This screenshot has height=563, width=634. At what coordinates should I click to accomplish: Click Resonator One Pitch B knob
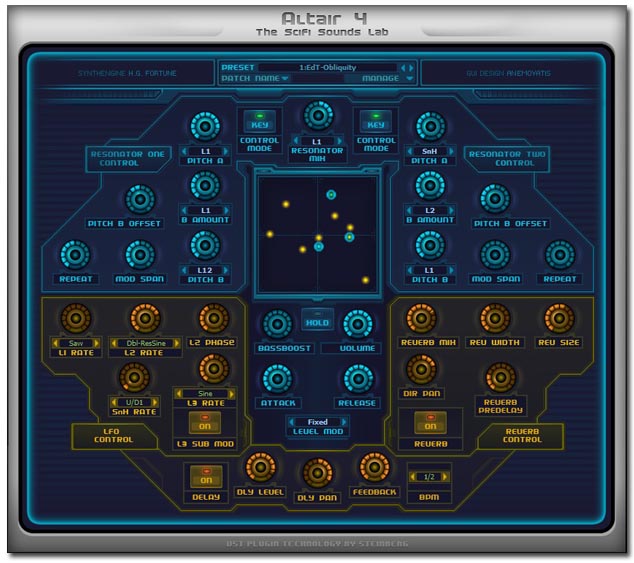click(205, 246)
